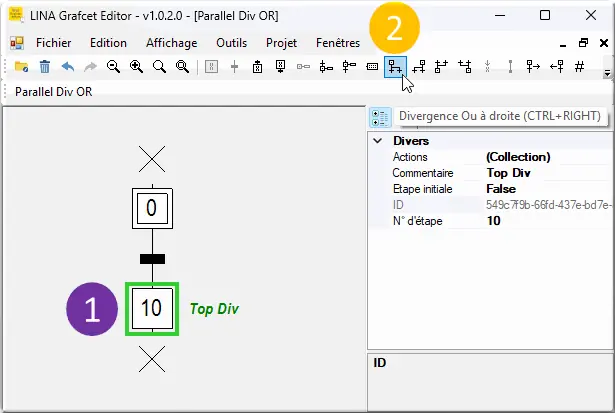Click the trash delete icon
Viewport: 615px width, 413px height.
click(45, 67)
